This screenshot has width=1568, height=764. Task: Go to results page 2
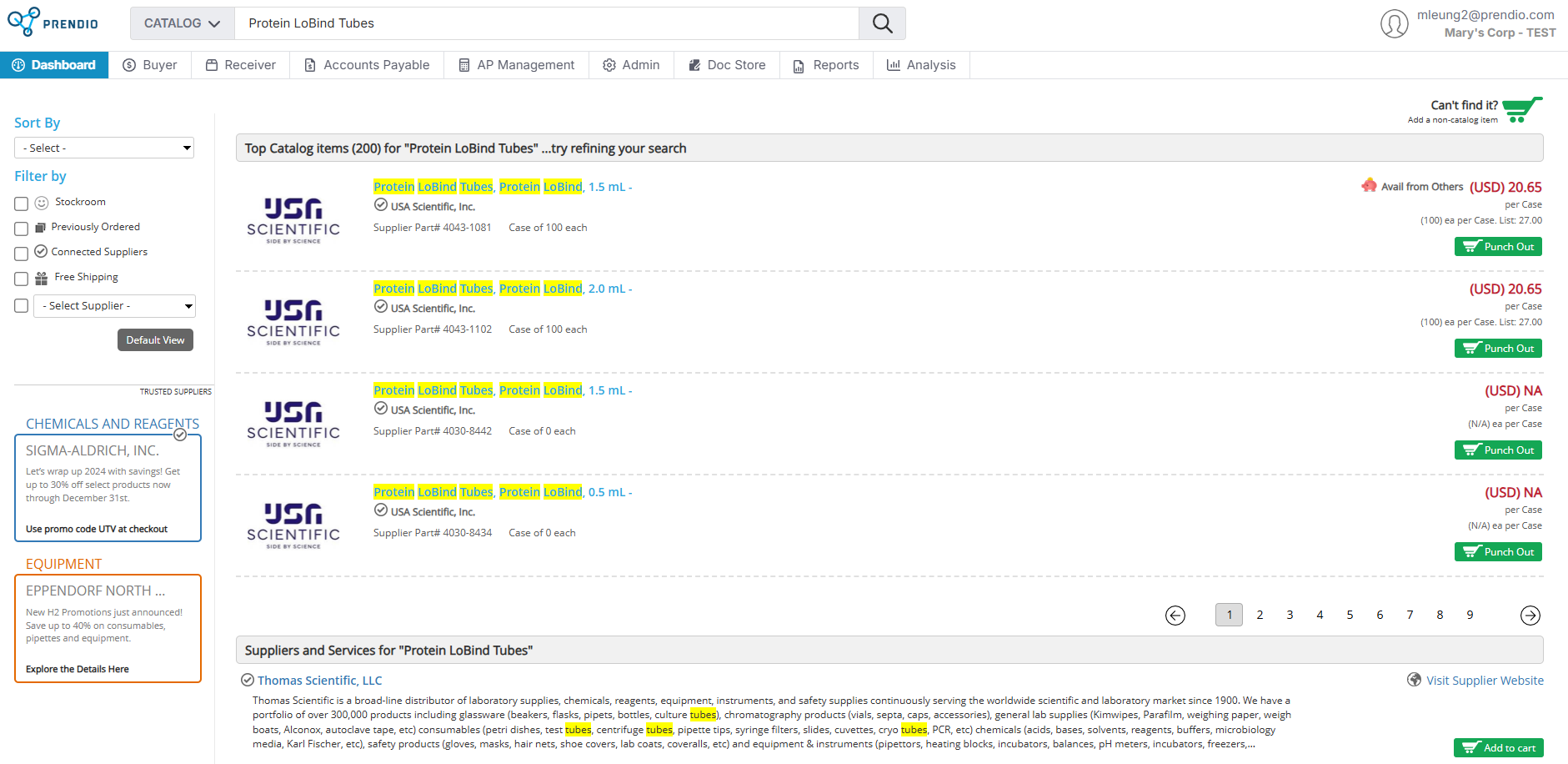[1260, 615]
